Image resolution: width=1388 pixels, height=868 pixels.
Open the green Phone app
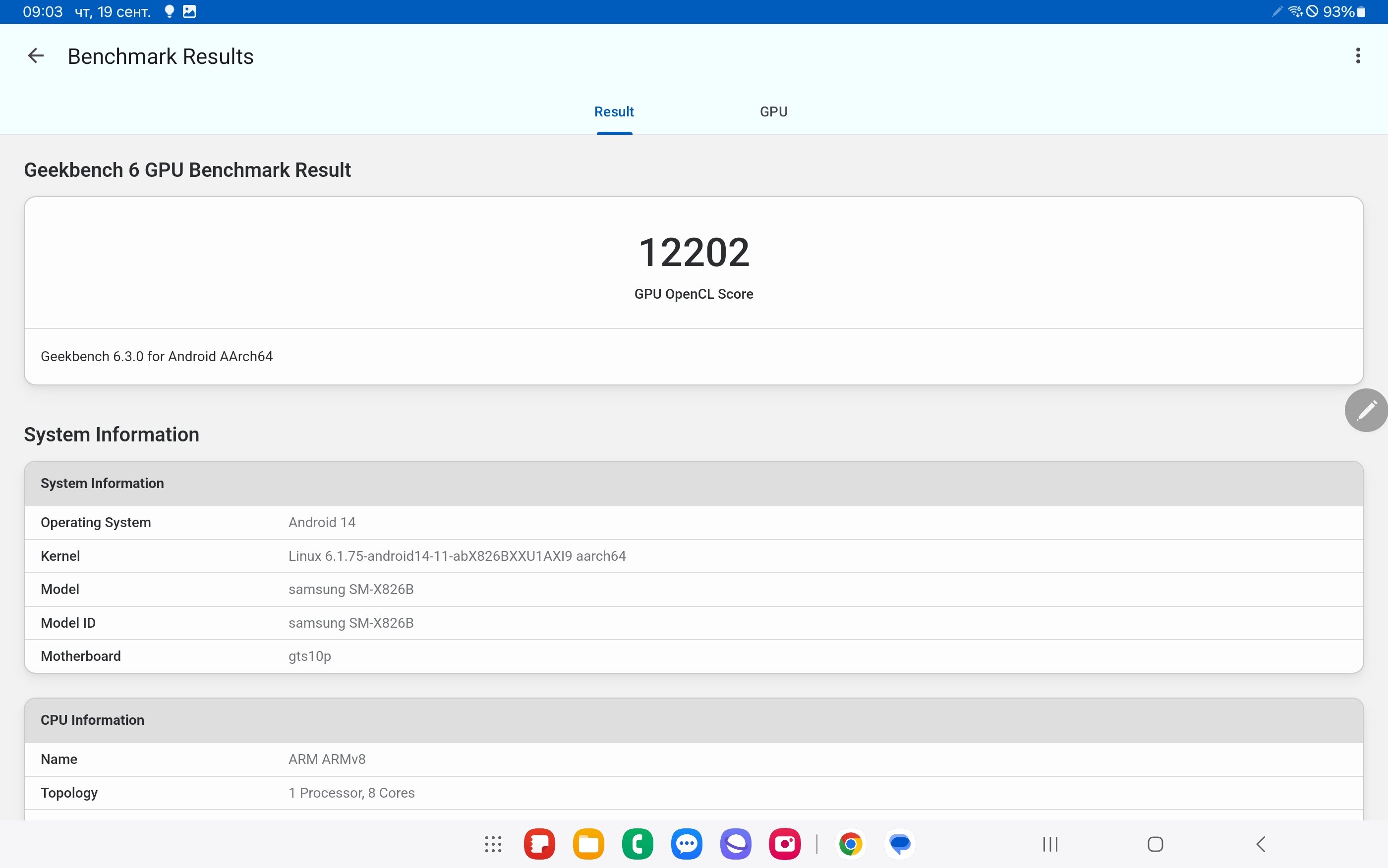click(637, 844)
